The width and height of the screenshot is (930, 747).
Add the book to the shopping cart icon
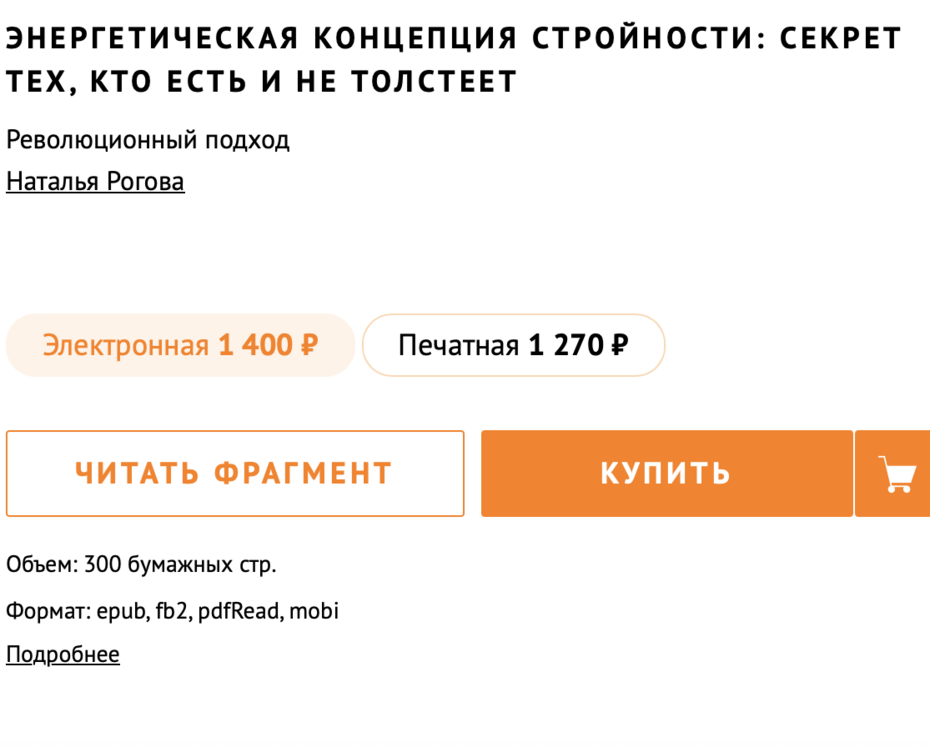coord(893,473)
